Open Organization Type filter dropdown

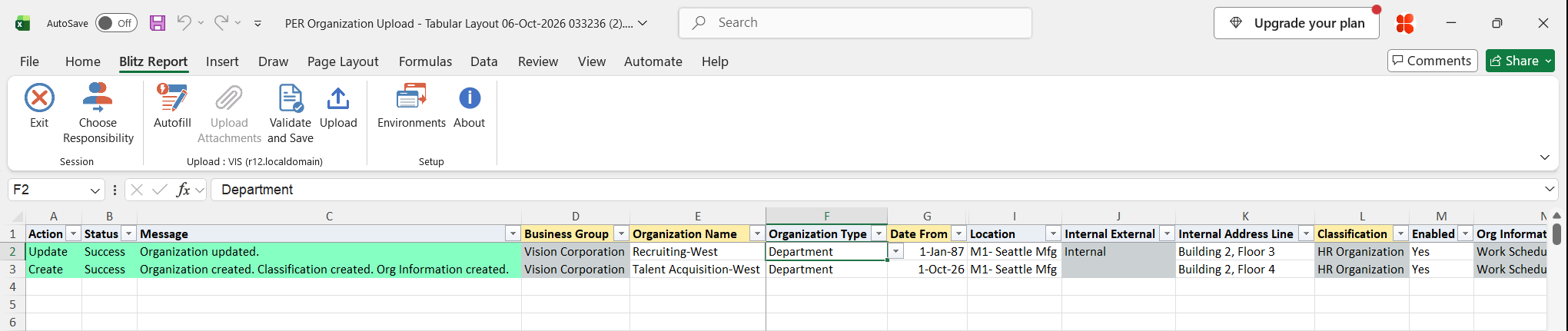coord(879,233)
